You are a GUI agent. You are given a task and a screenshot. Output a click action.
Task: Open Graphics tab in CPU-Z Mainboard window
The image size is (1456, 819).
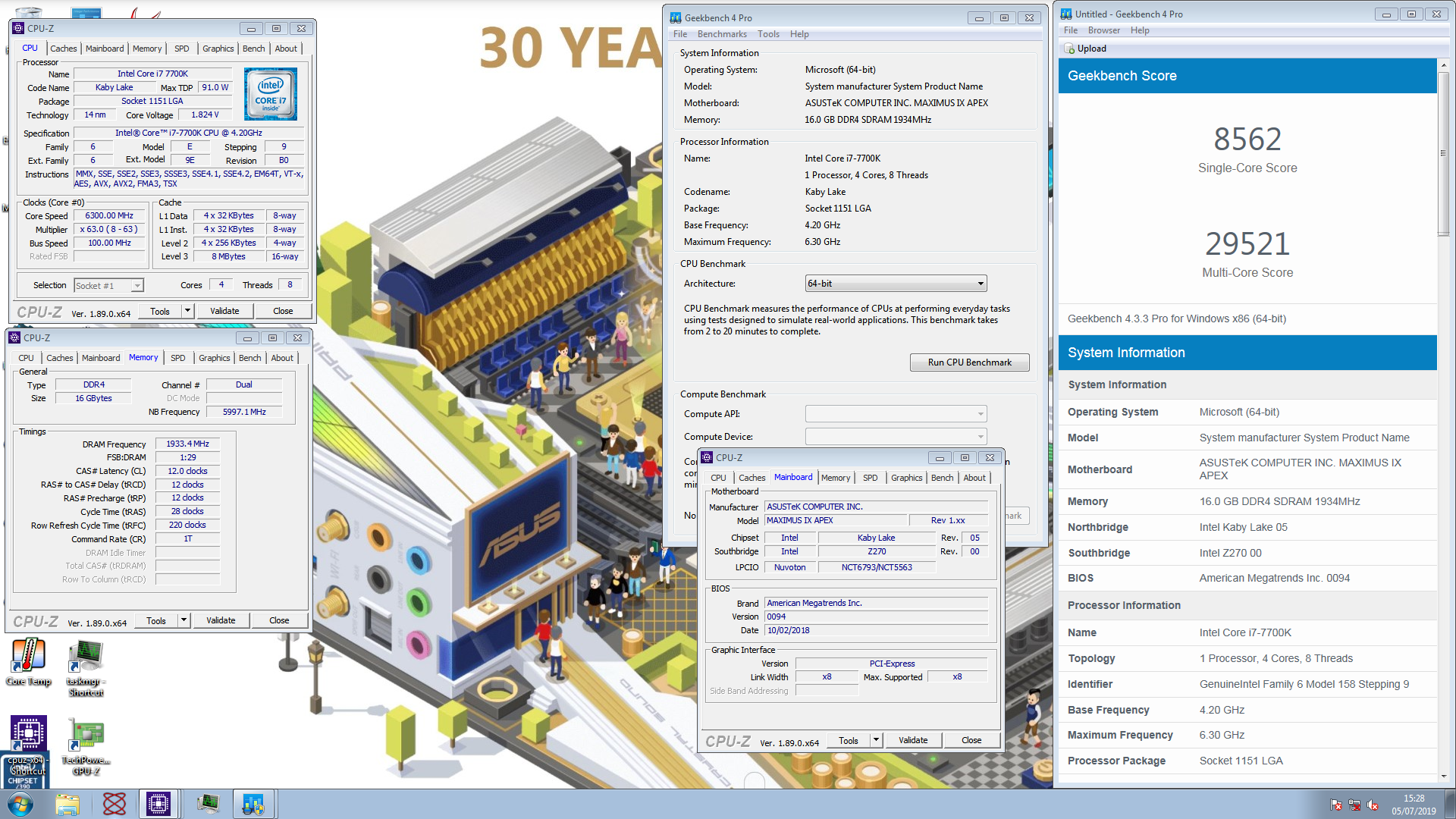pyautogui.click(x=907, y=478)
